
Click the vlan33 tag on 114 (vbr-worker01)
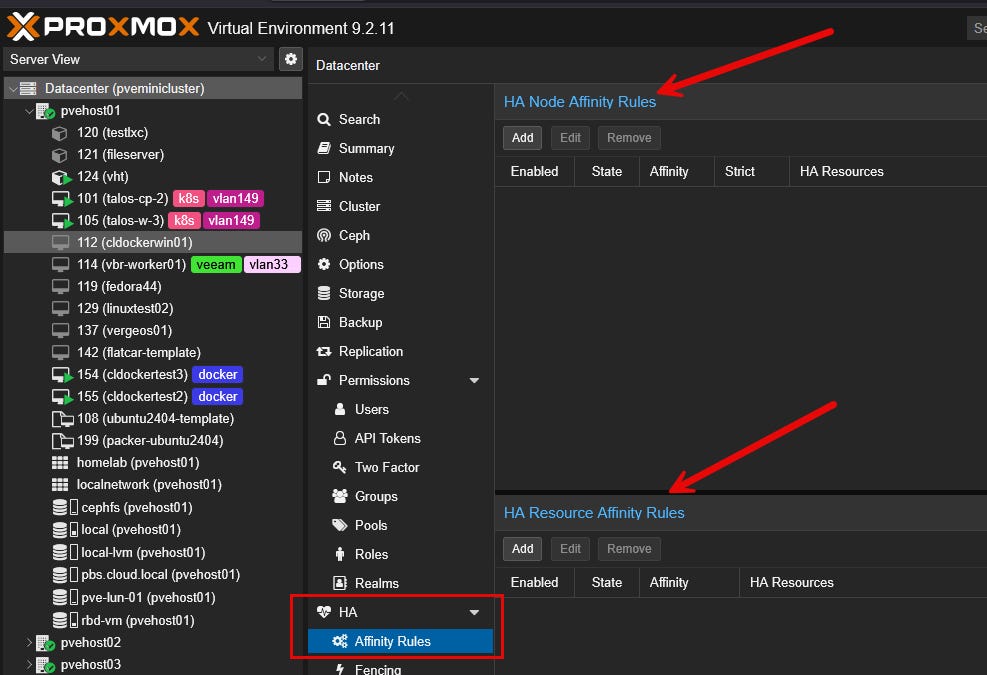(x=272, y=264)
